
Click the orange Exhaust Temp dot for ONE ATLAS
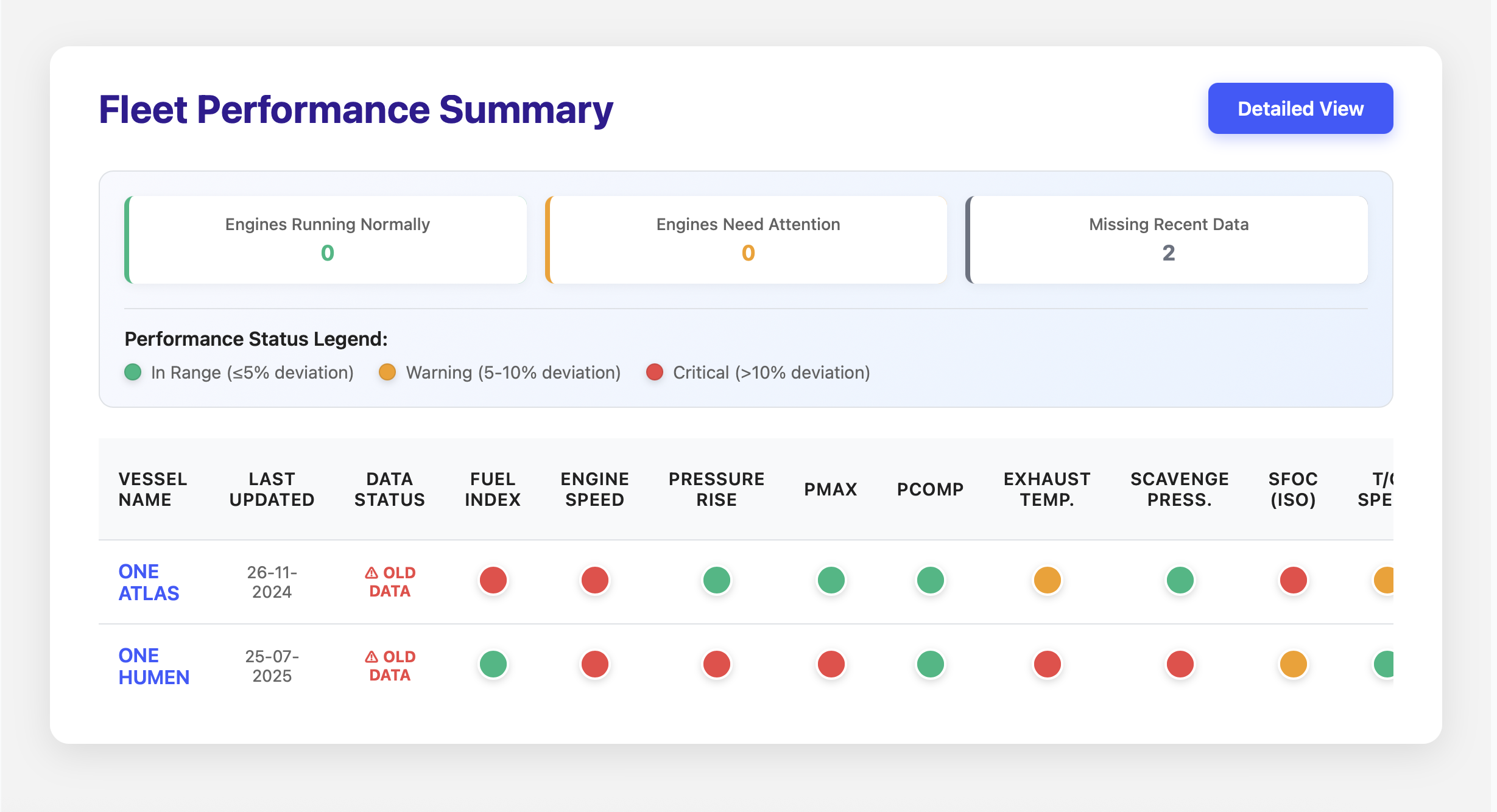(1047, 581)
